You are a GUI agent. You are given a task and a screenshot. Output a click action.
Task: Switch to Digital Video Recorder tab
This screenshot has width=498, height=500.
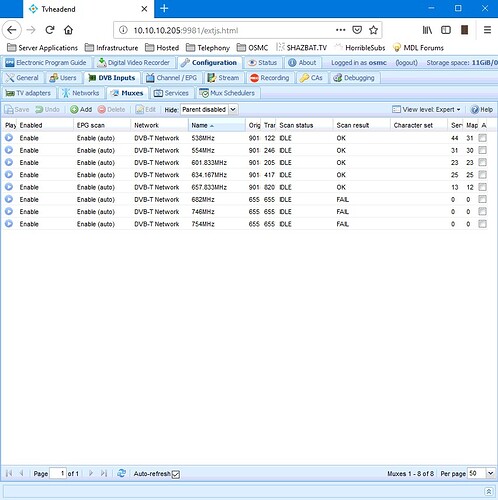(x=133, y=63)
